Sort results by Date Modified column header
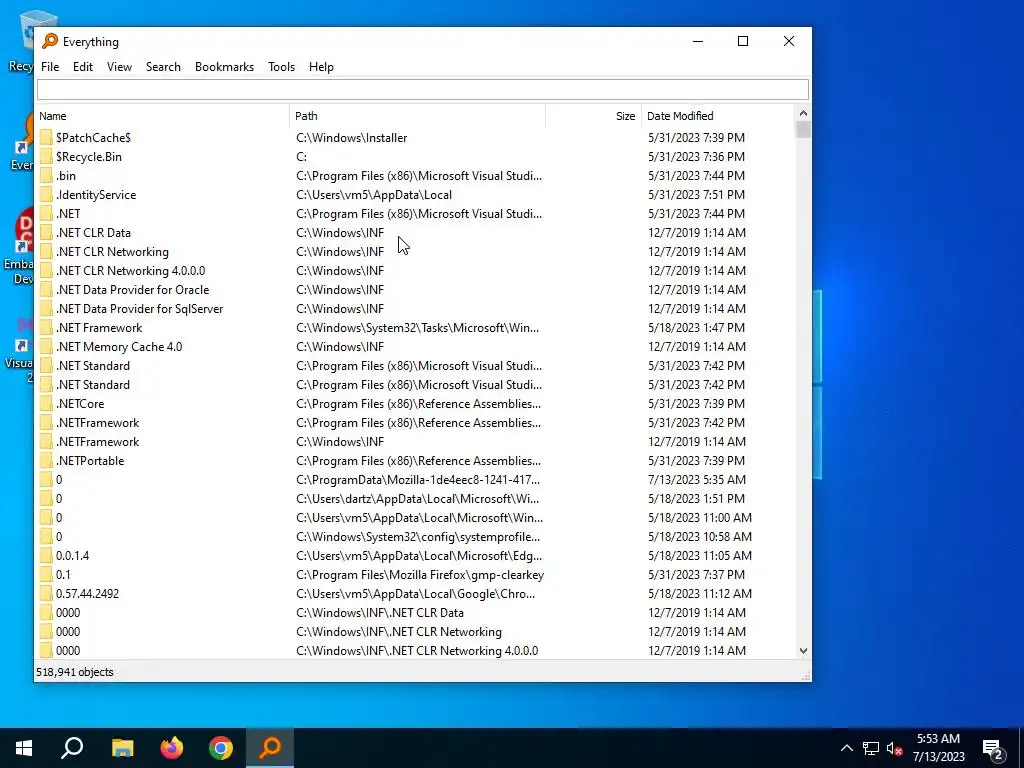The image size is (1024, 768). coord(718,116)
